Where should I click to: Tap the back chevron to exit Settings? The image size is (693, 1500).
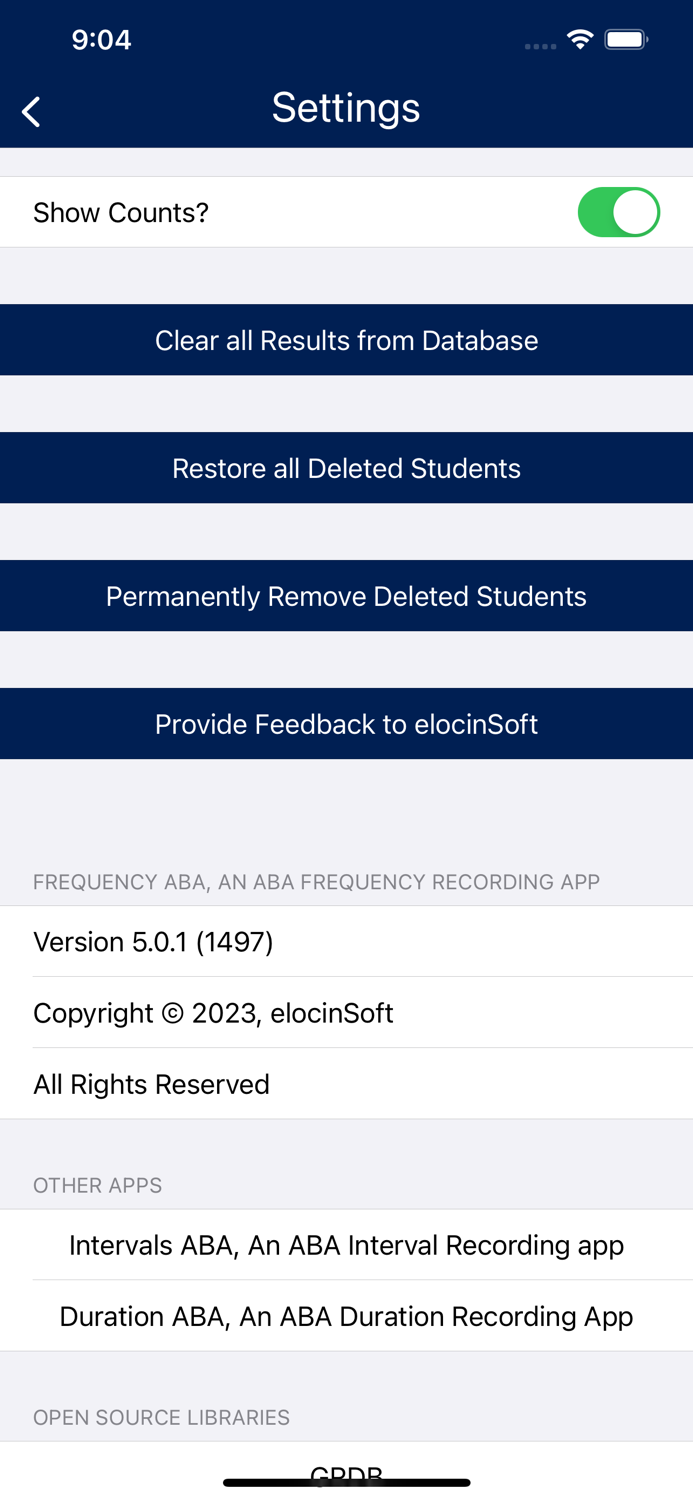click(x=30, y=110)
